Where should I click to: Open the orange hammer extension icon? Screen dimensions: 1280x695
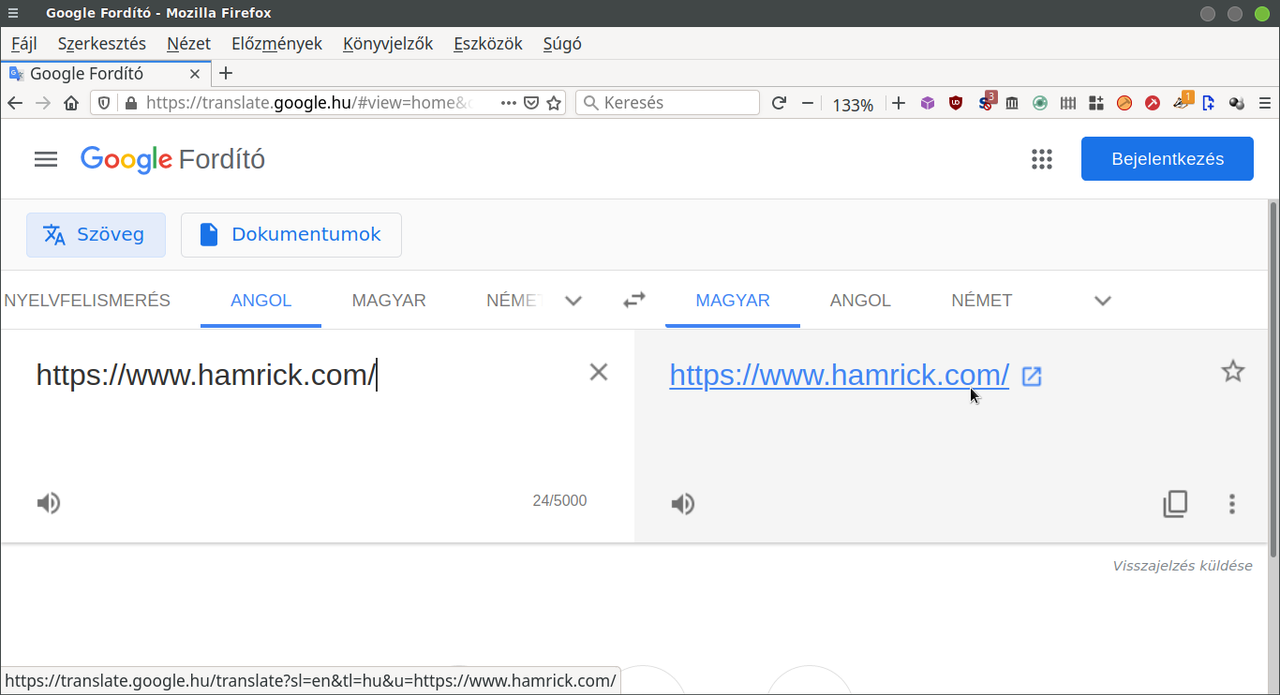coord(1124,103)
